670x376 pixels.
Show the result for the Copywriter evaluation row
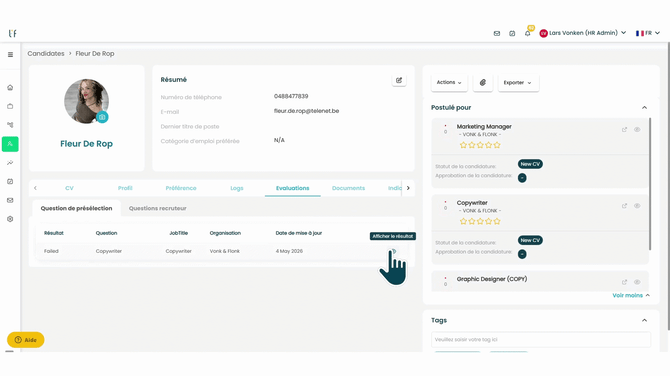coord(394,251)
